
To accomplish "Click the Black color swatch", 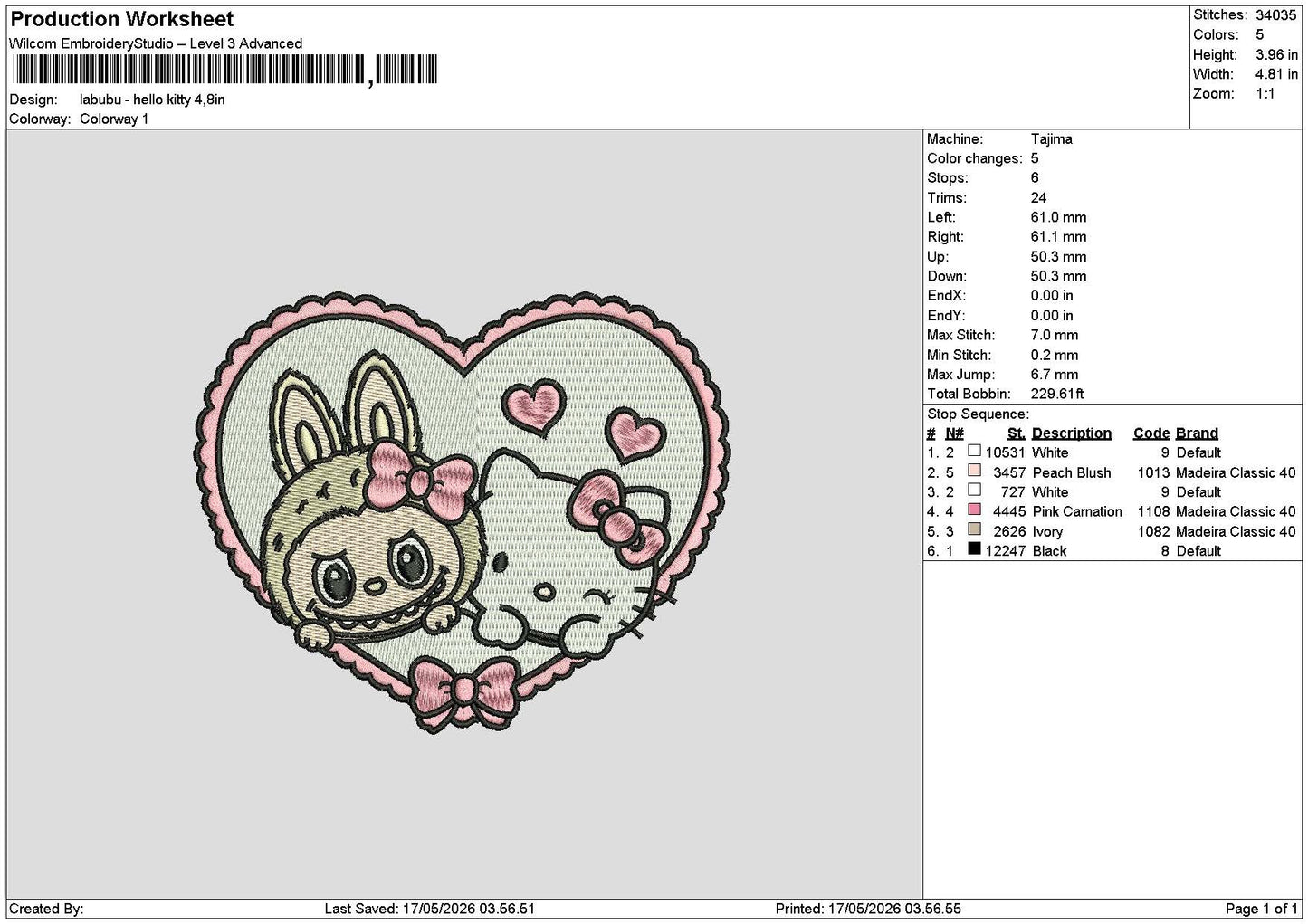I will coord(974,549).
